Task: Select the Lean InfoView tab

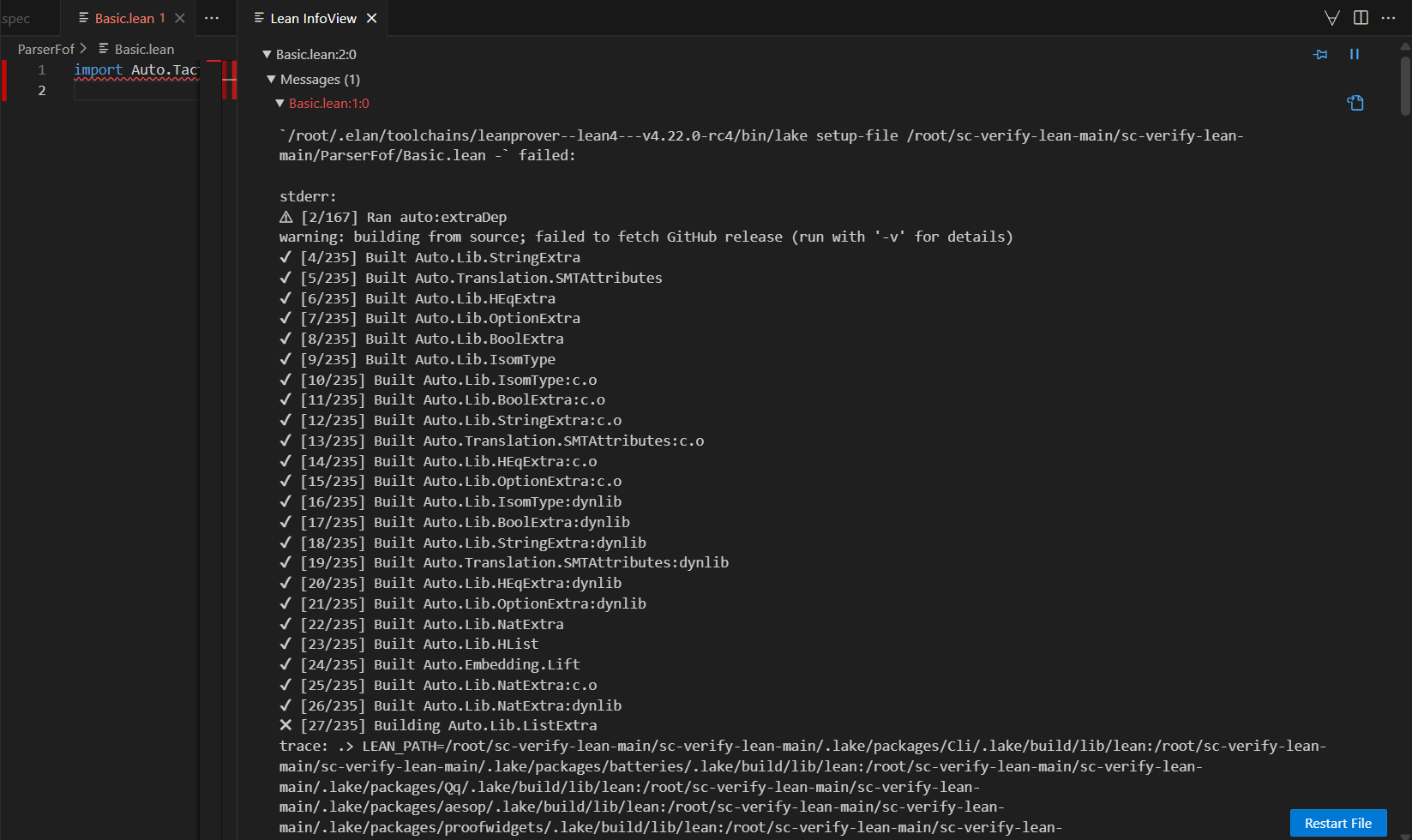Action: (312, 18)
